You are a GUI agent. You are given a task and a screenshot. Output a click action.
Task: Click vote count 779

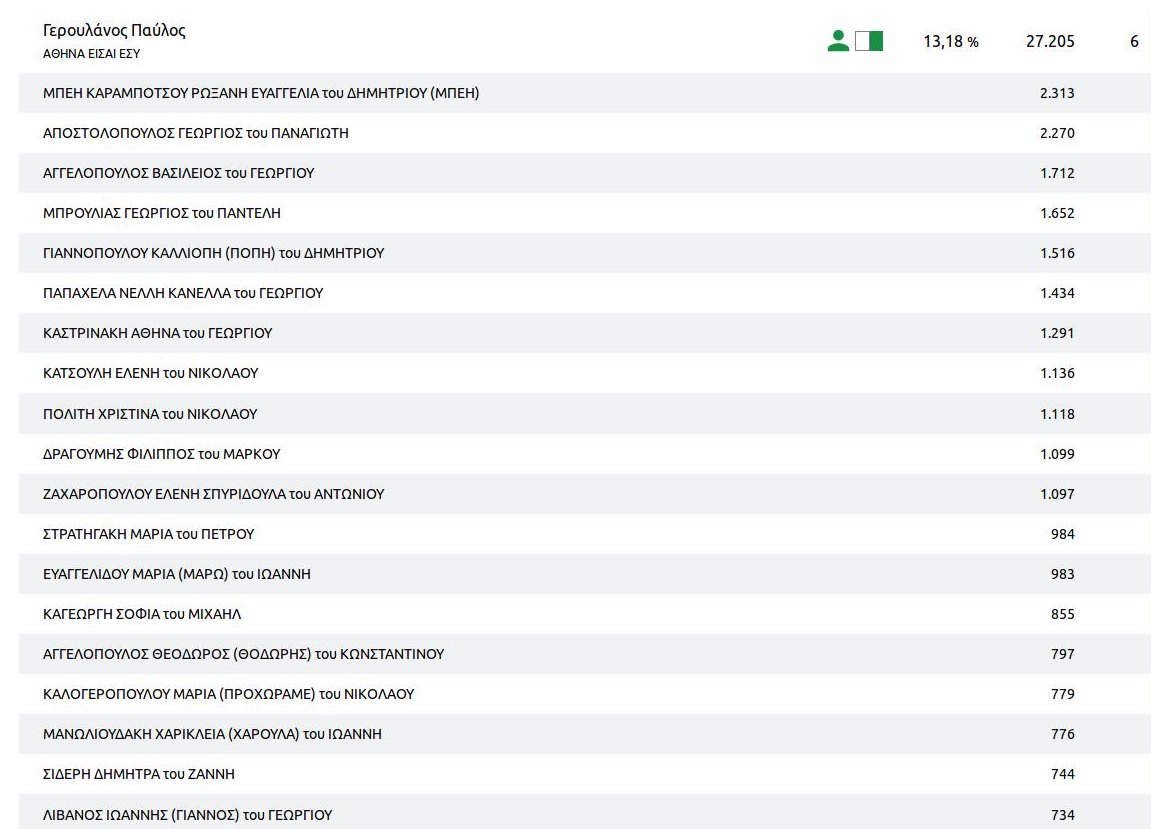pyautogui.click(x=1062, y=694)
